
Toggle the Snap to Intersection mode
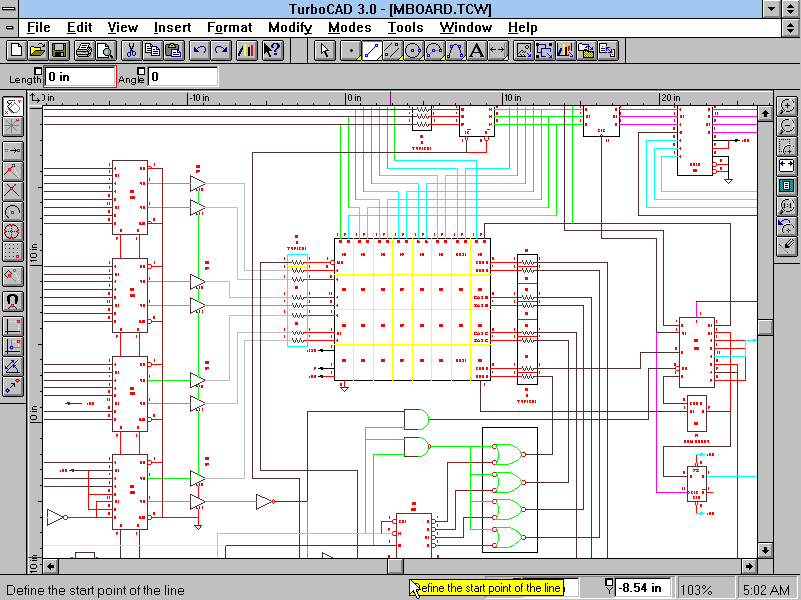click(x=12, y=188)
